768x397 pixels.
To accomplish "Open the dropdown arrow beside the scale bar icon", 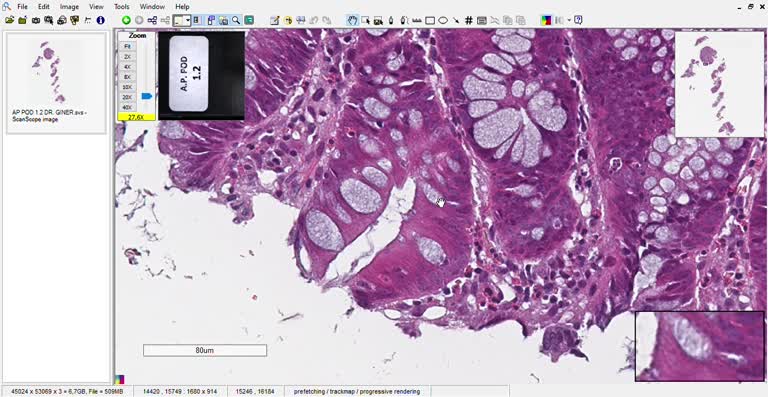I will click(x=188, y=20).
